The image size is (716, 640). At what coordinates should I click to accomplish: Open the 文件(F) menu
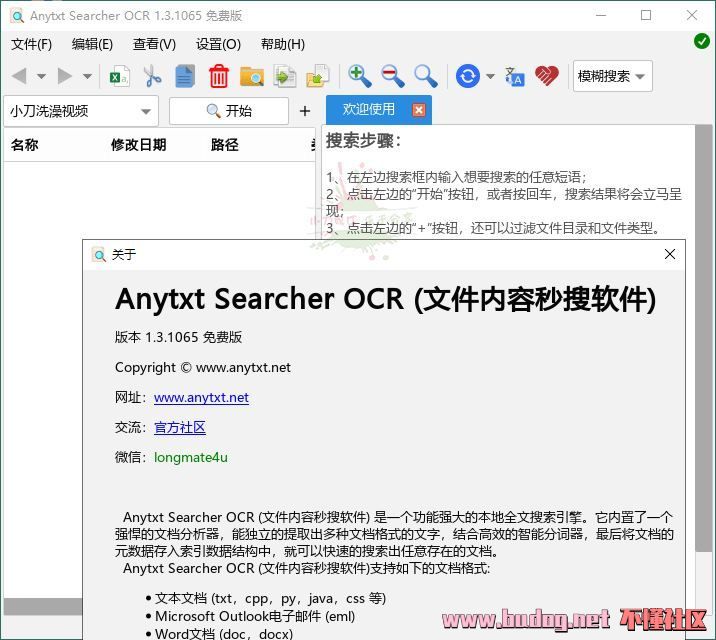[x=32, y=44]
